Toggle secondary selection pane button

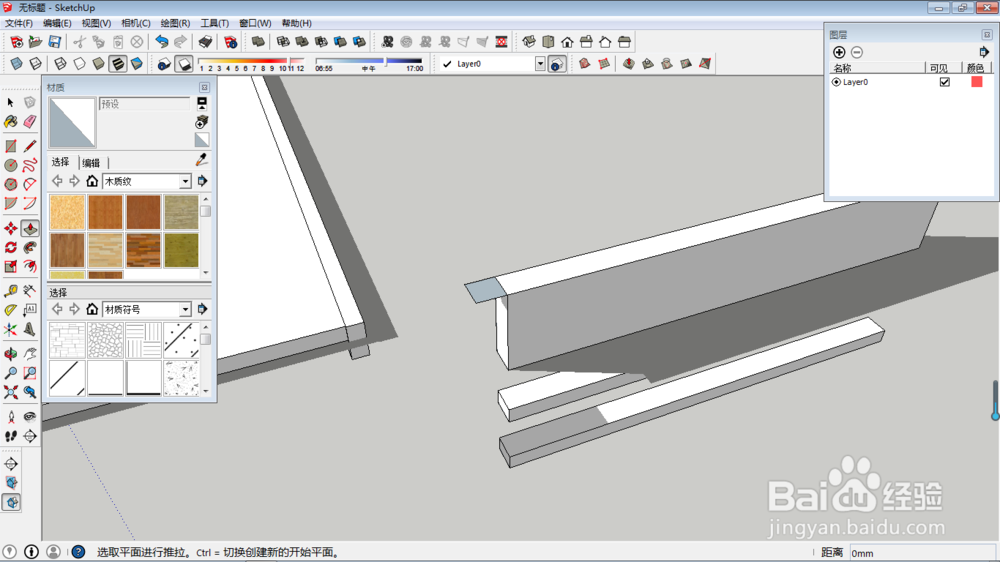point(202,103)
